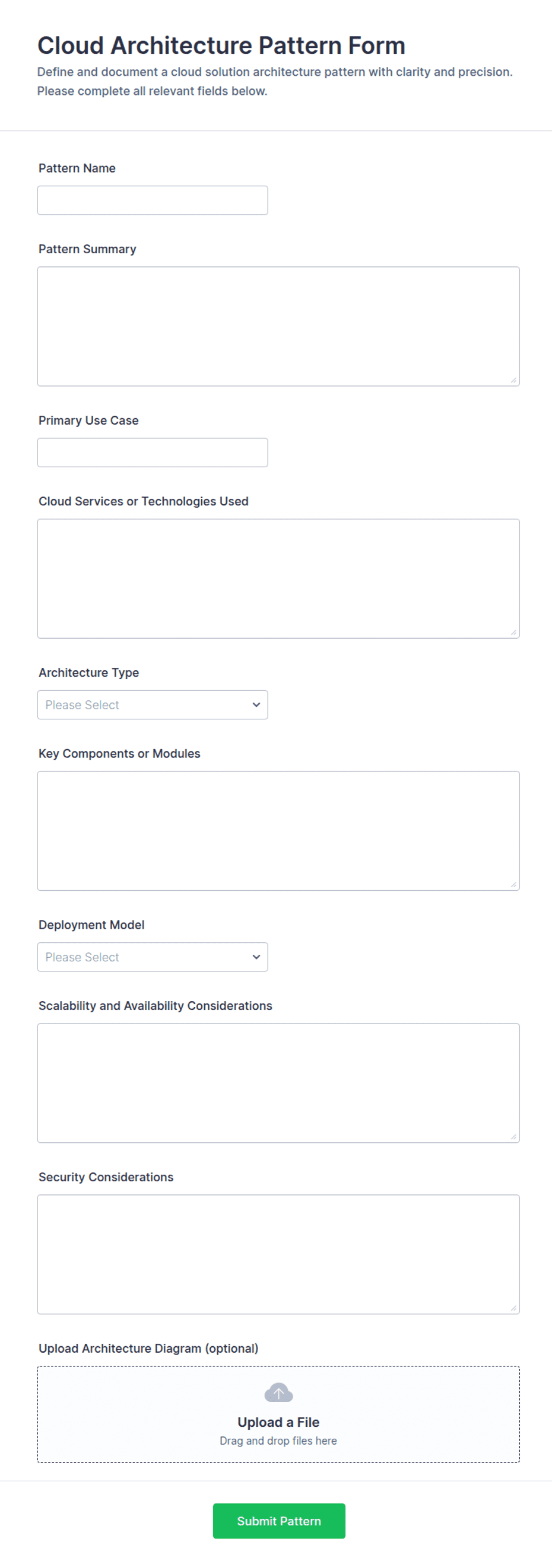
Task: Click inside the Pattern Summary textarea
Action: click(x=278, y=326)
